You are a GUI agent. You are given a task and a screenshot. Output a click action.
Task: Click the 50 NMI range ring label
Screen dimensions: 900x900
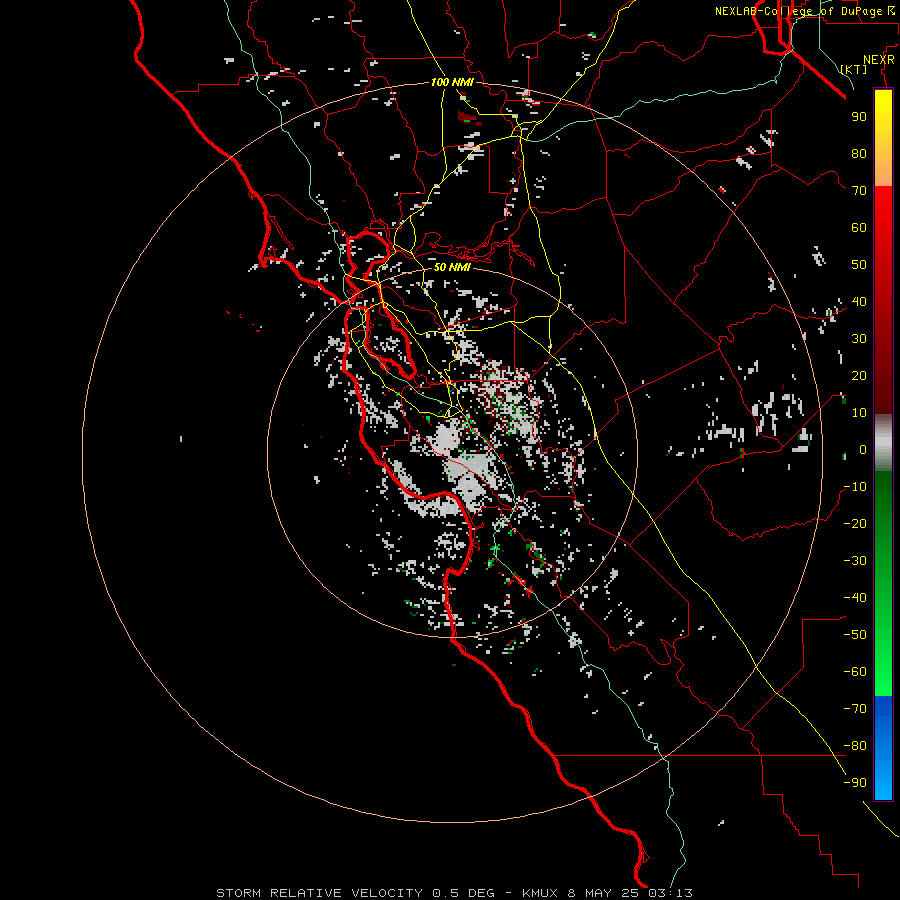coord(452,267)
